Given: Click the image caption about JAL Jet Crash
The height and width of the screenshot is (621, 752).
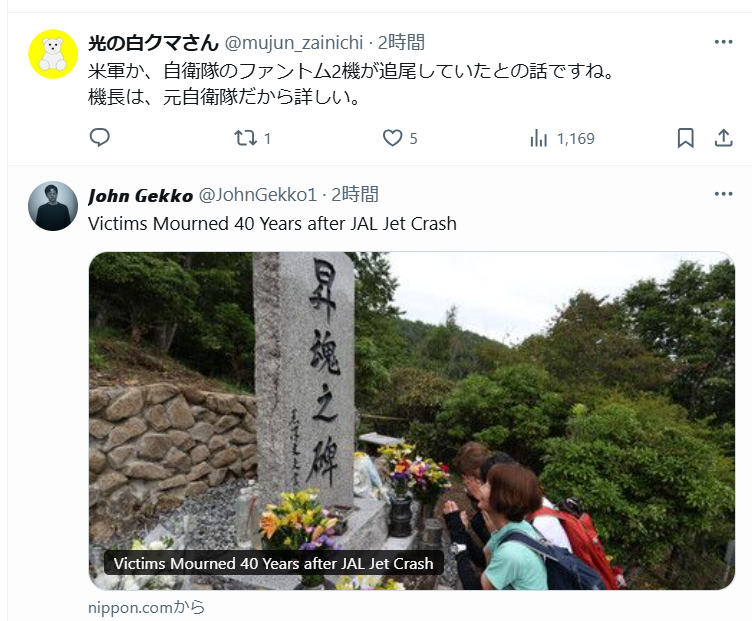Looking at the screenshot, I should [273, 563].
